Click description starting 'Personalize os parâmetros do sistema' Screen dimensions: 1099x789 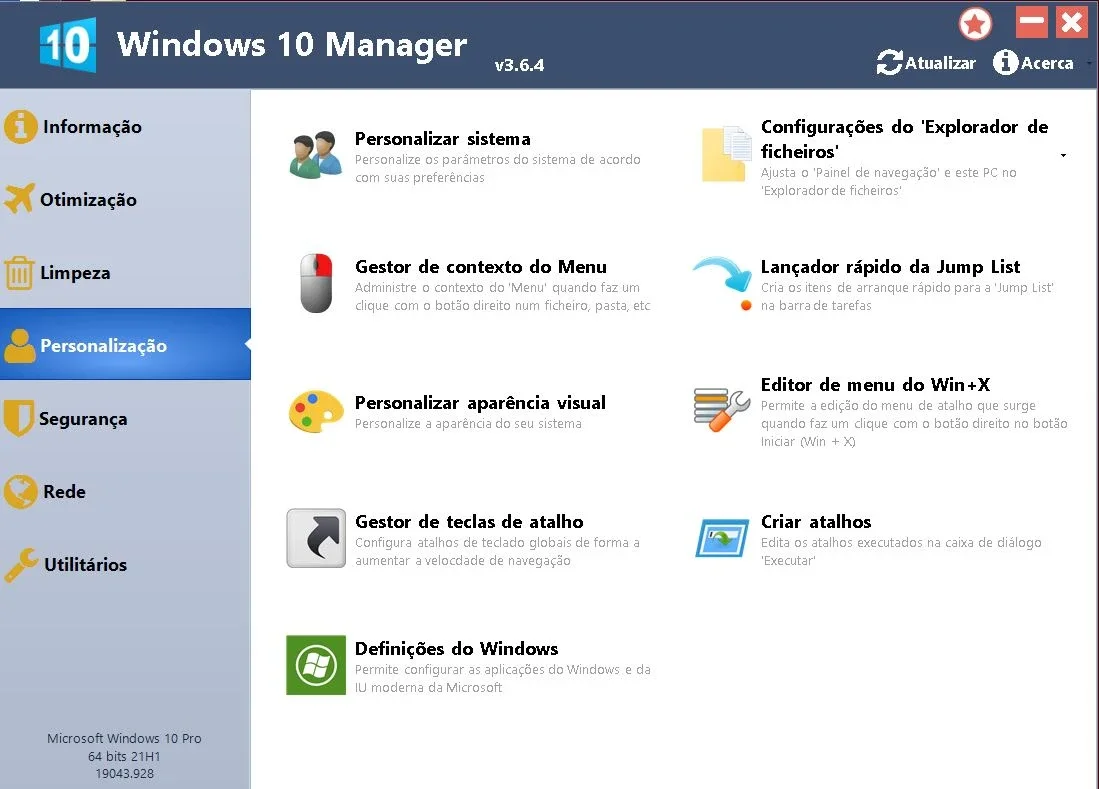point(498,168)
